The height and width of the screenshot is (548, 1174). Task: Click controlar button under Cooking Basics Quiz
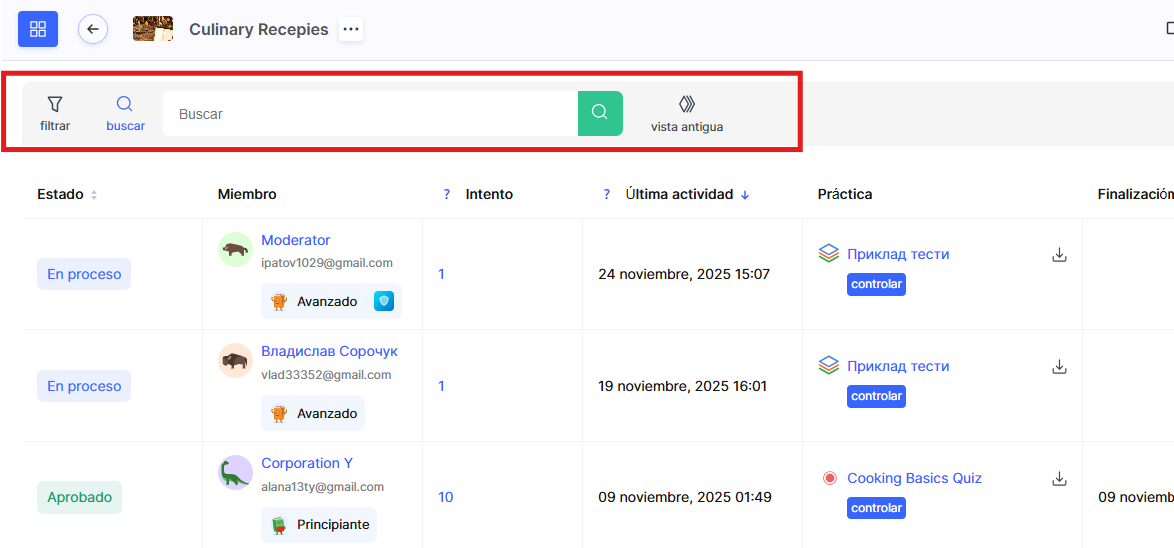(876, 508)
